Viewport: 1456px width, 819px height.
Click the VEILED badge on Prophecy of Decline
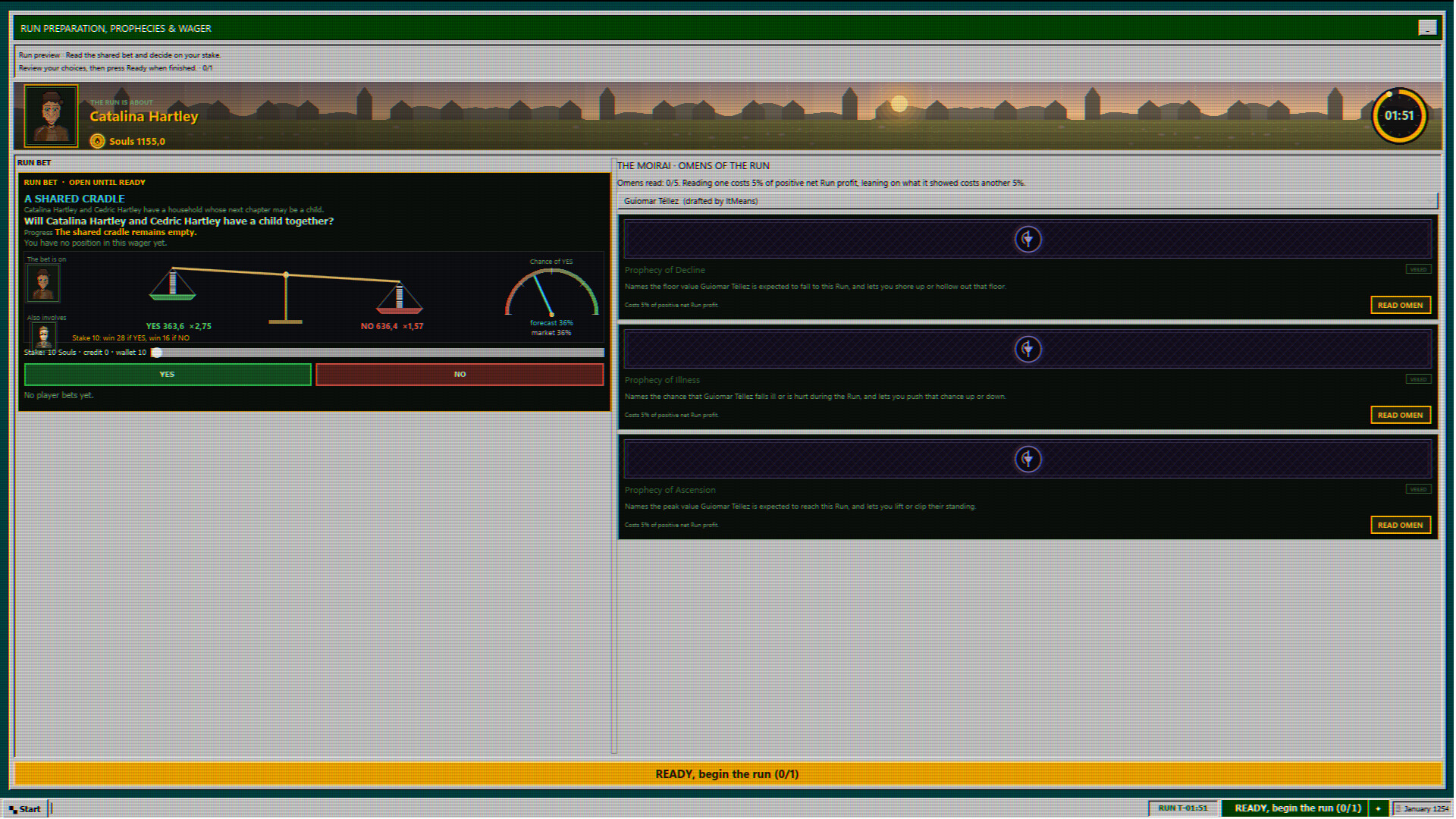(x=1417, y=269)
